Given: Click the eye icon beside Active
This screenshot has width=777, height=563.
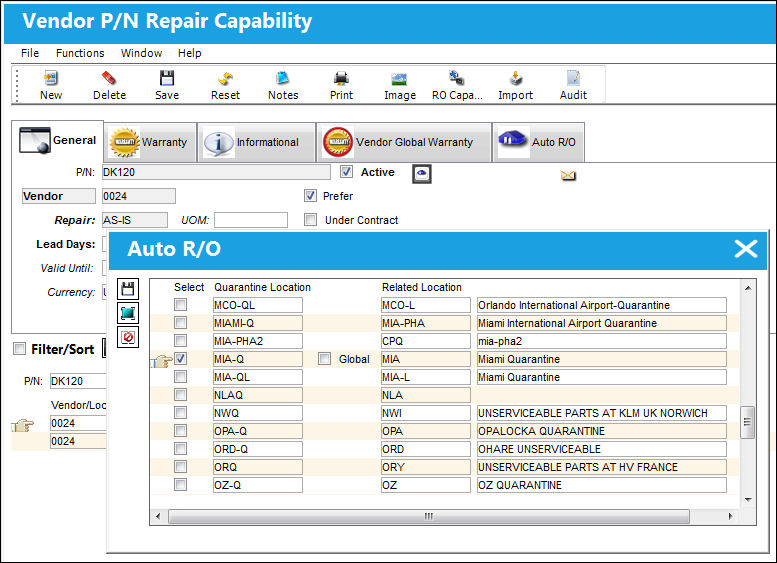Looking at the screenshot, I should pos(422,173).
